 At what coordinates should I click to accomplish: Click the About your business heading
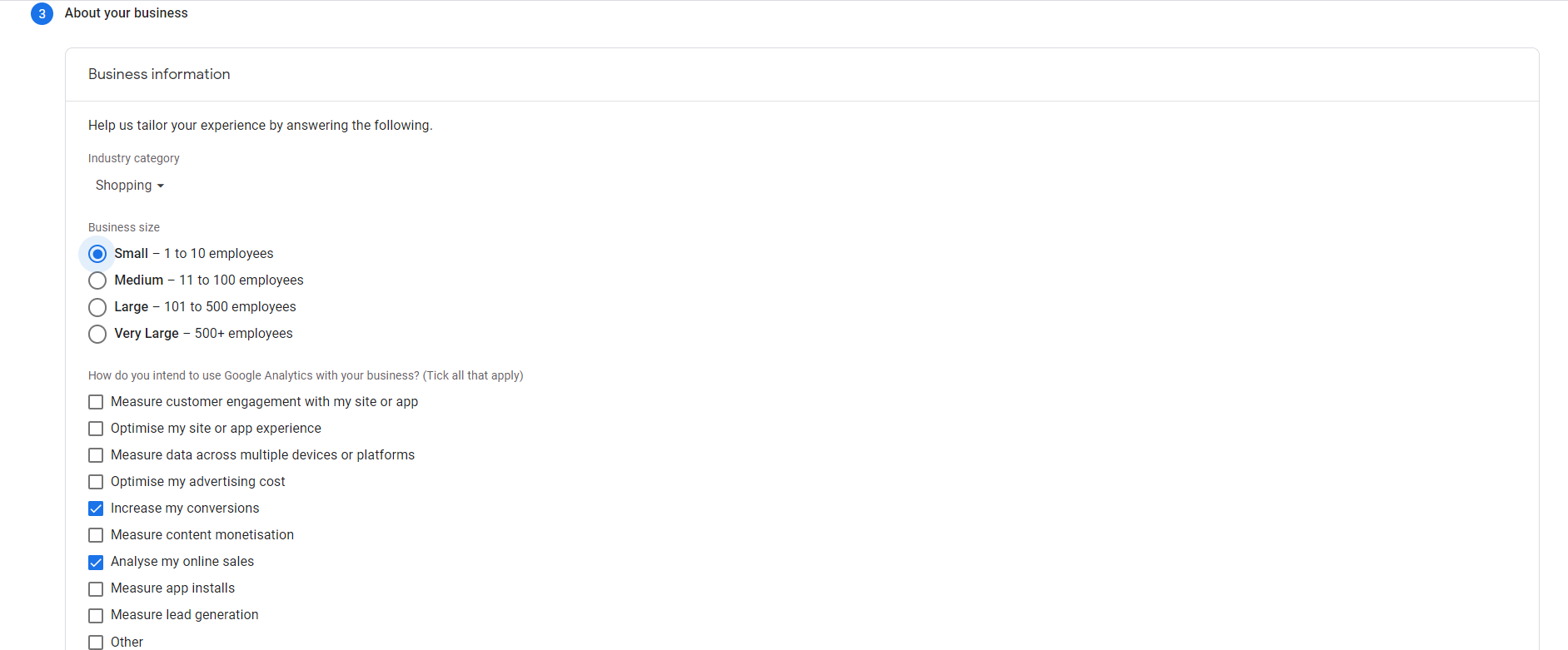point(127,13)
